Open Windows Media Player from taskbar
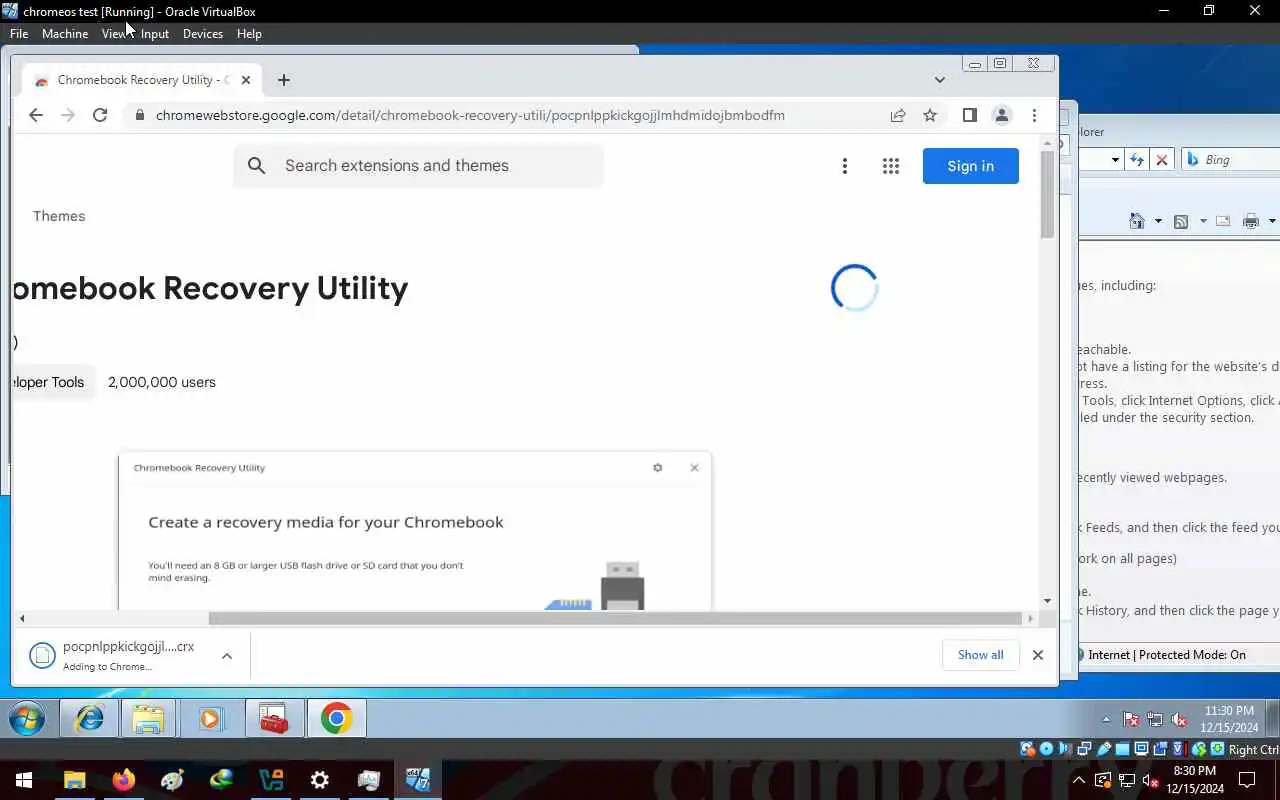Image resolution: width=1280 pixels, height=800 pixels. (211, 719)
